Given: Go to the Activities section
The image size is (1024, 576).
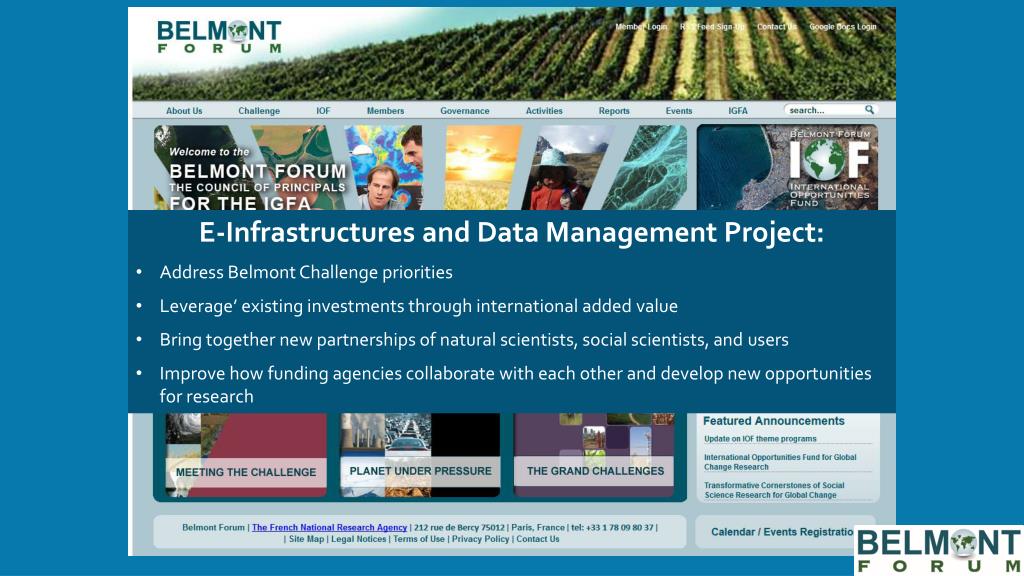Looking at the screenshot, I should (x=544, y=111).
